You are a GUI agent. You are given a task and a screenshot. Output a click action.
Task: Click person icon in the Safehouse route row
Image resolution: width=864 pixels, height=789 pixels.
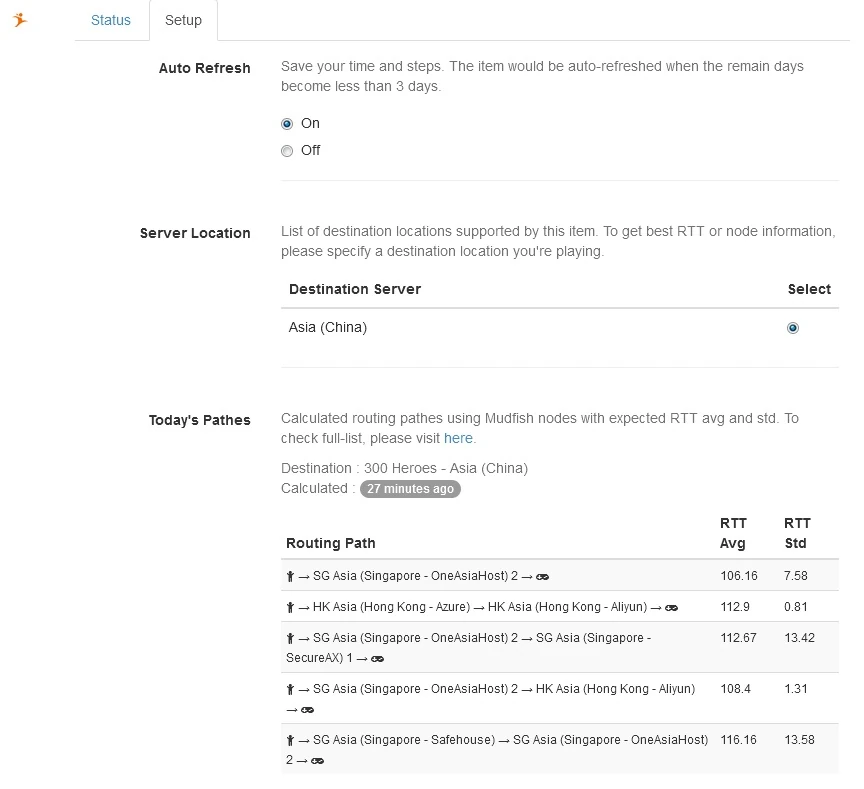290,741
